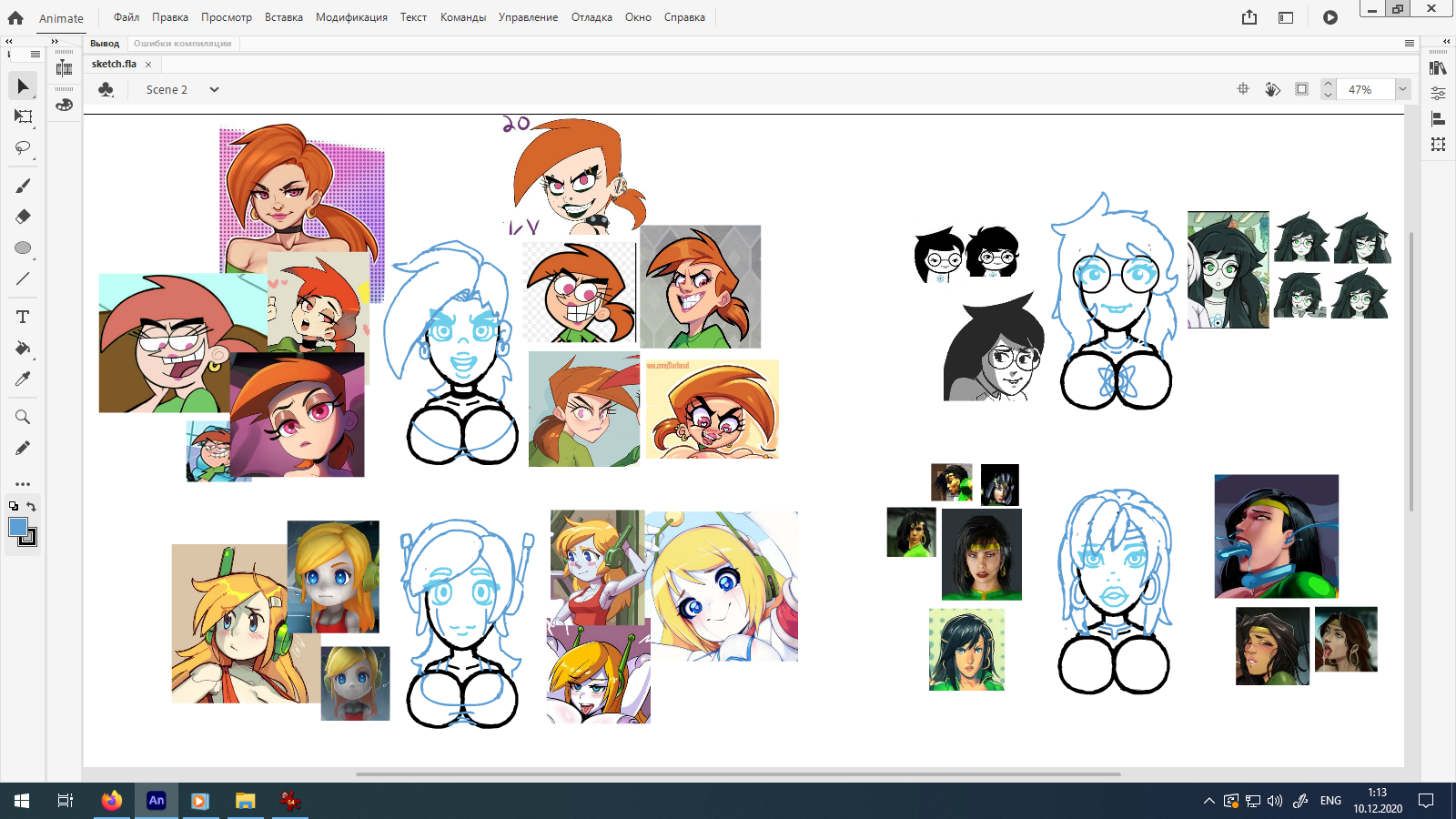
Task: Expand the zoom percentage dropdown arrow
Action: [x=1403, y=89]
